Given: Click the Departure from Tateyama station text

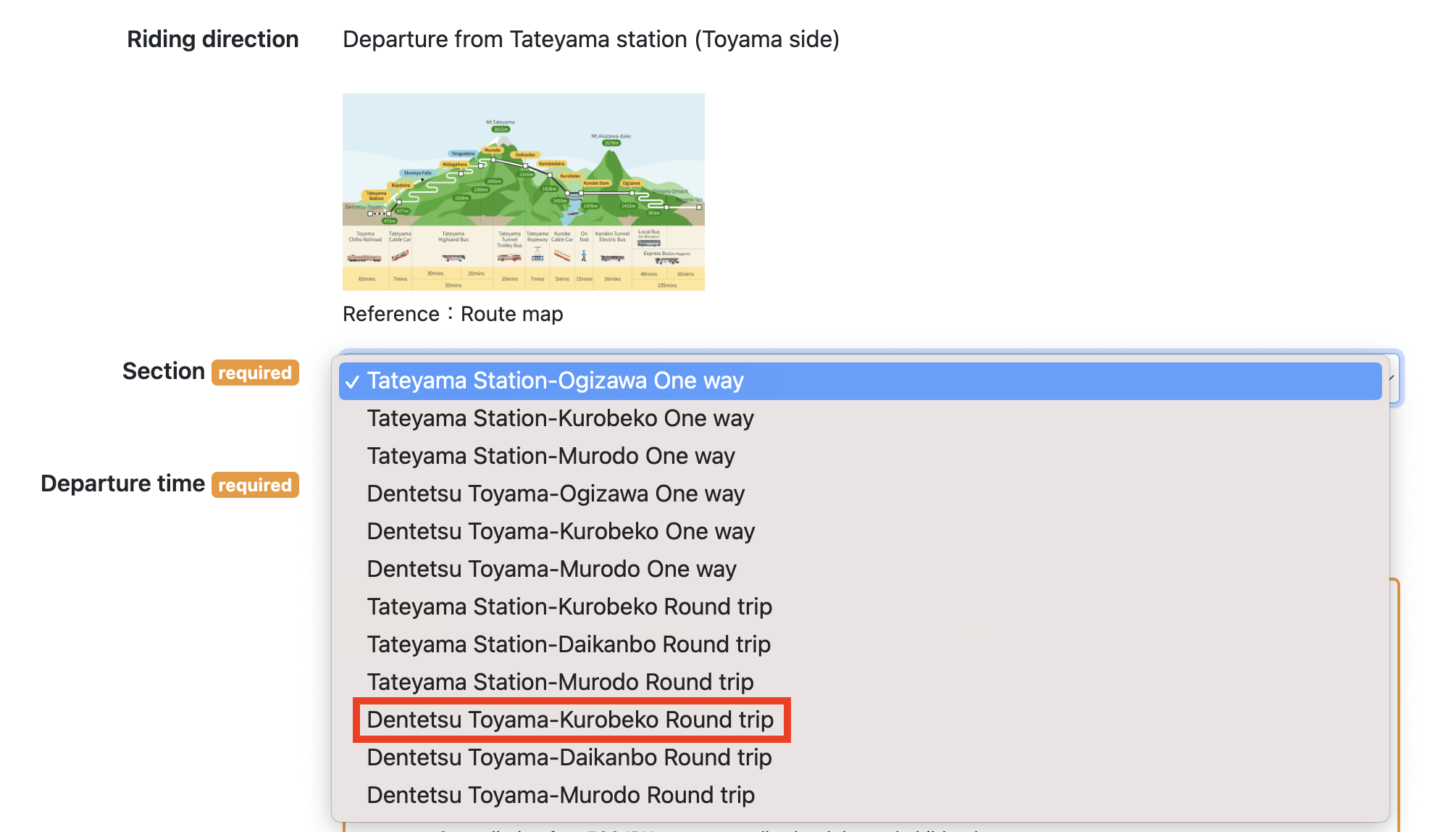Looking at the screenshot, I should [x=590, y=39].
